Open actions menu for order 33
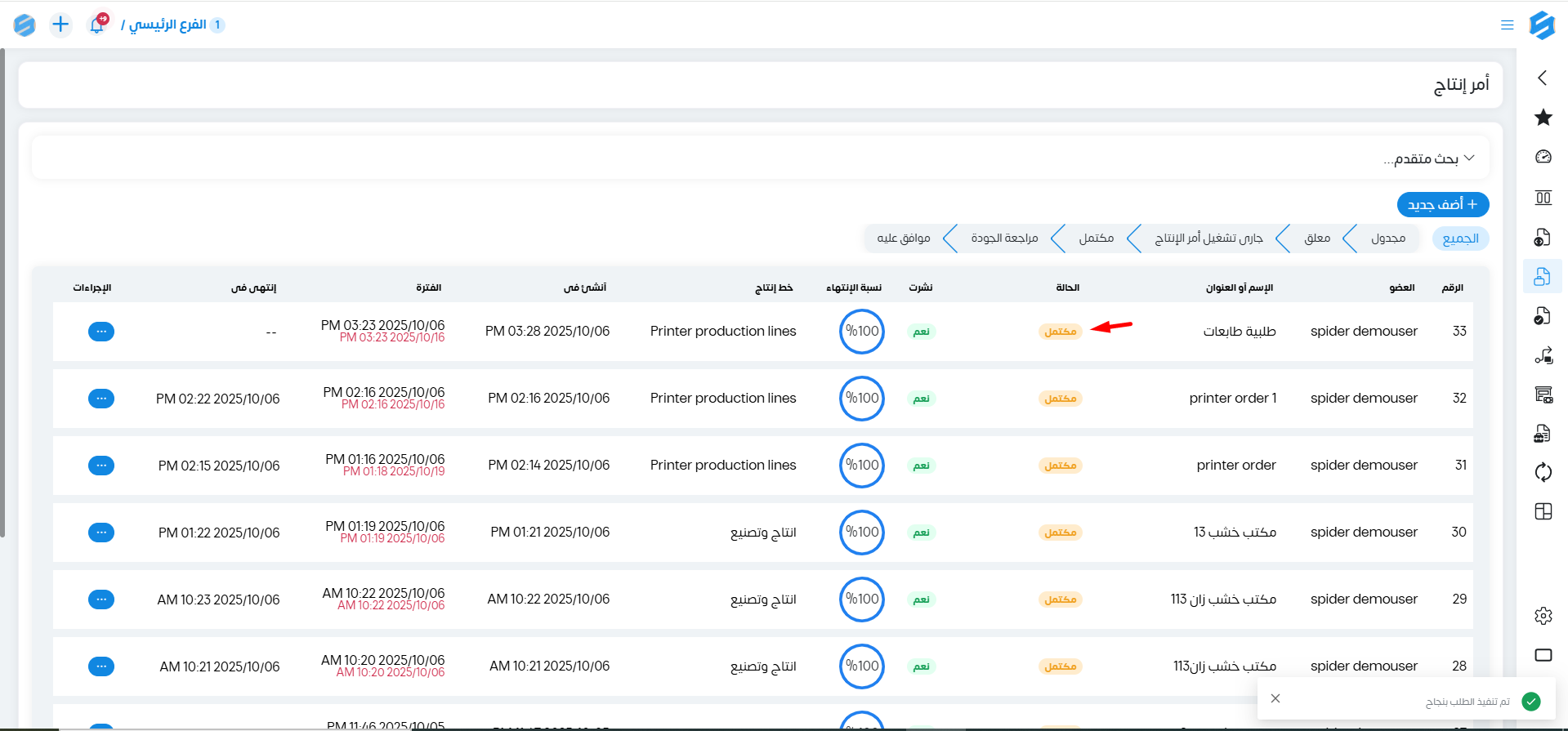The height and width of the screenshot is (731, 1568). click(x=101, y=332)
